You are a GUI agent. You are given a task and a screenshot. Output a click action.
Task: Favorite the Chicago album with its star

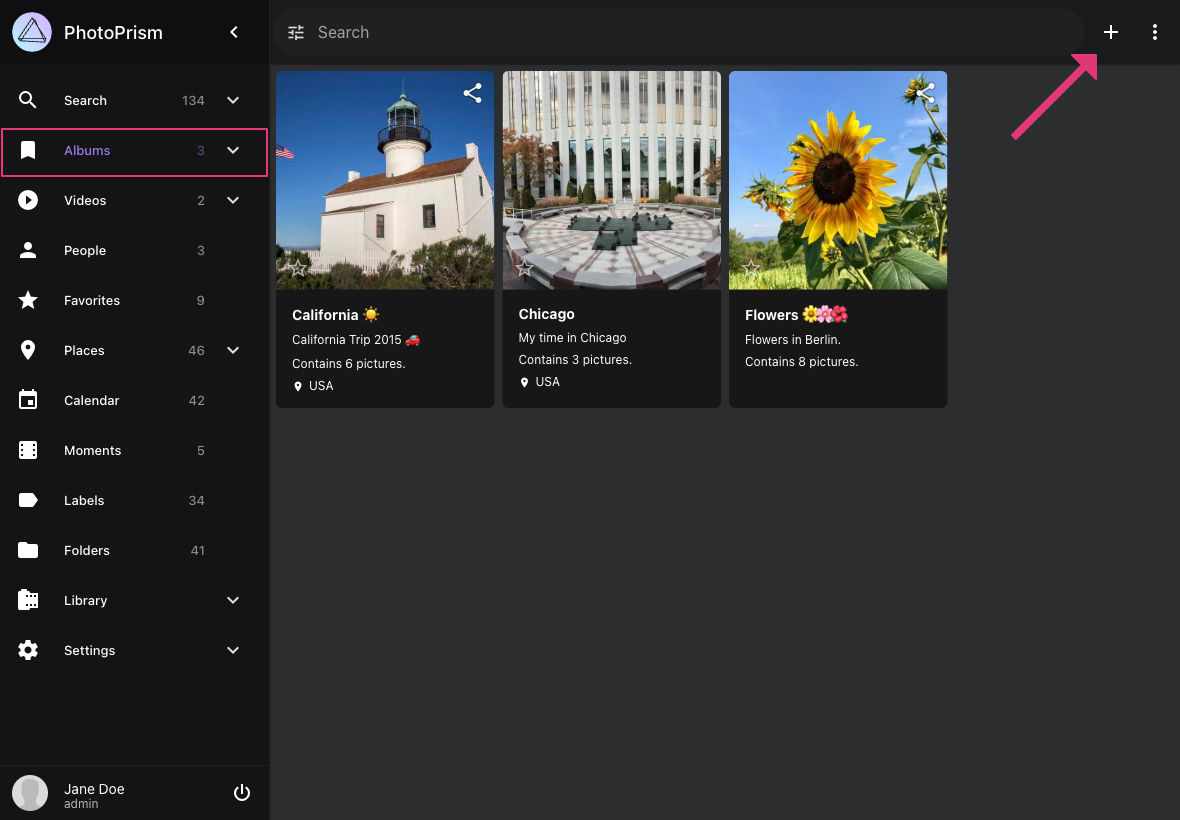click(x=524, y=268)
